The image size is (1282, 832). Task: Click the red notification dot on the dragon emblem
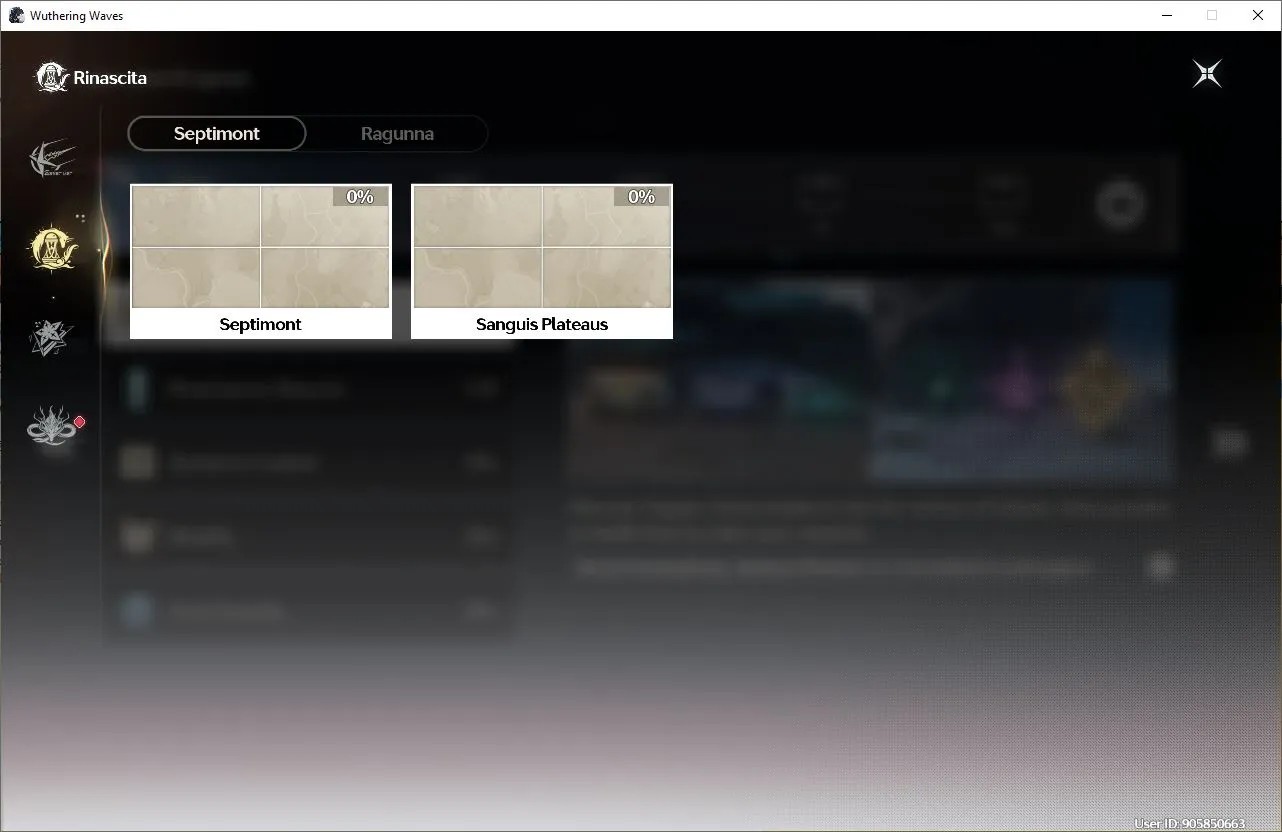[79, 422]
